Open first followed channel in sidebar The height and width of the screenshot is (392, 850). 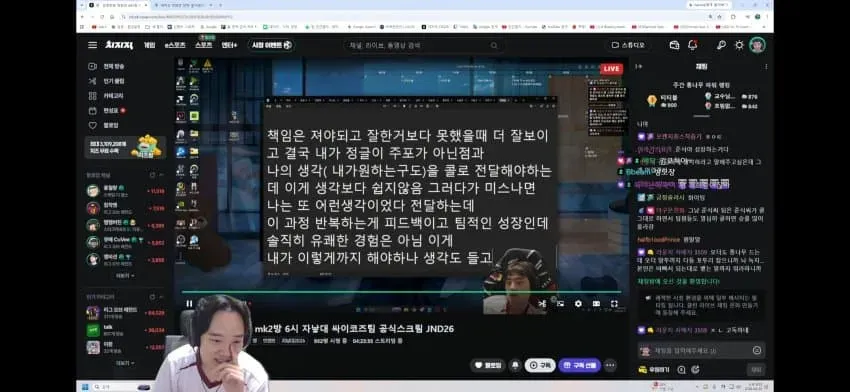click(x=125, y=191)
